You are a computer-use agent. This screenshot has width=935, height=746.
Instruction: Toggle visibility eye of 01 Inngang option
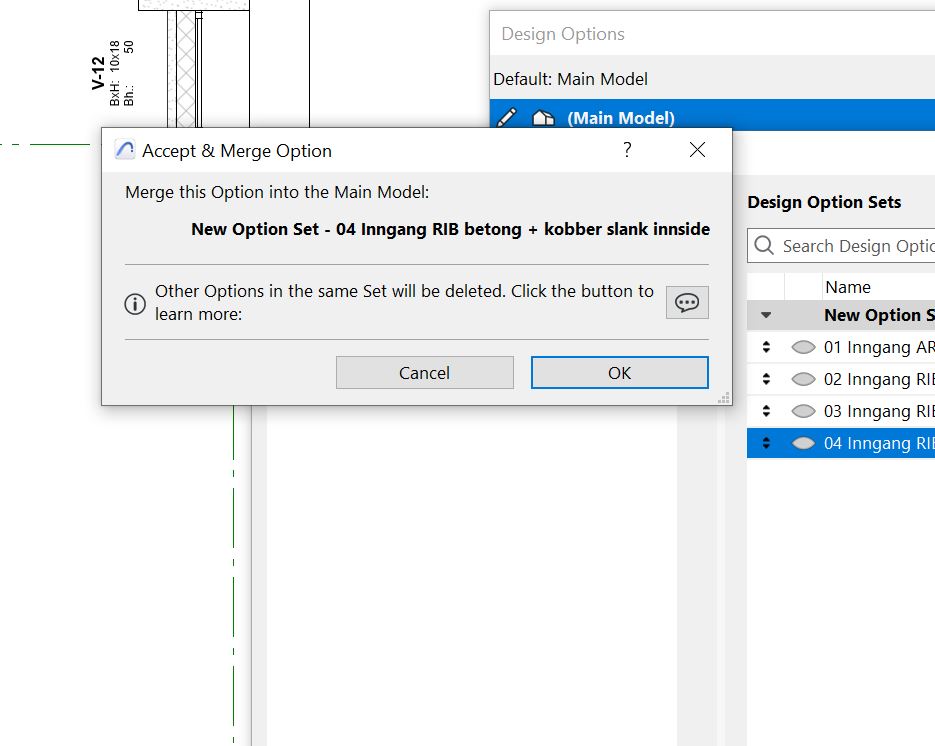pyautogui.click(x=802, y=347)
